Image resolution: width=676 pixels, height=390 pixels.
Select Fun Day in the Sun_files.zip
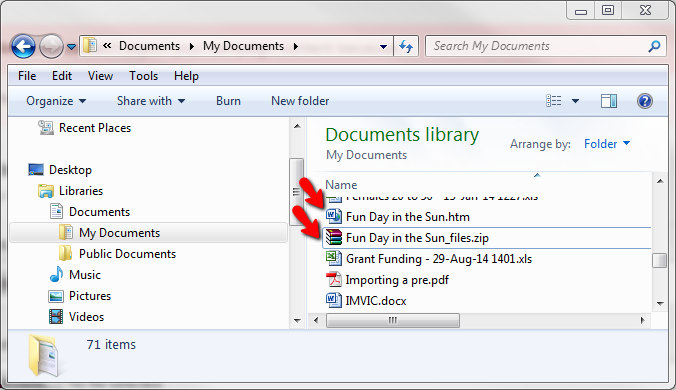pos(417,238)
